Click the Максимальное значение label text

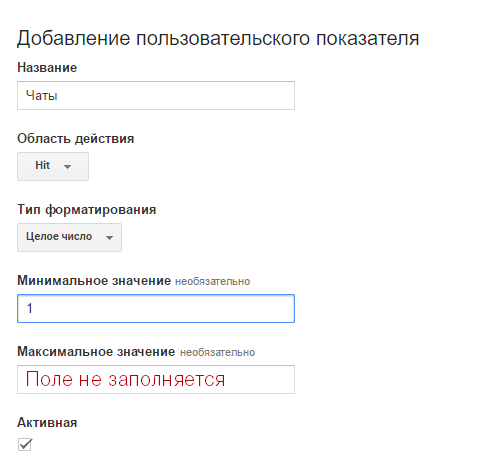tap(96, 352)
